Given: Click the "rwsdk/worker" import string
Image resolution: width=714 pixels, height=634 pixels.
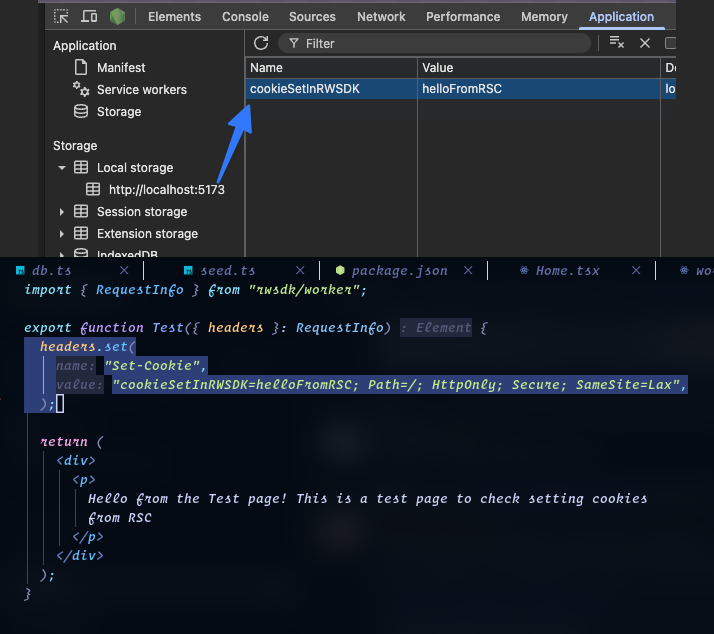Looking at the screenshot, I should coord(305,290).
